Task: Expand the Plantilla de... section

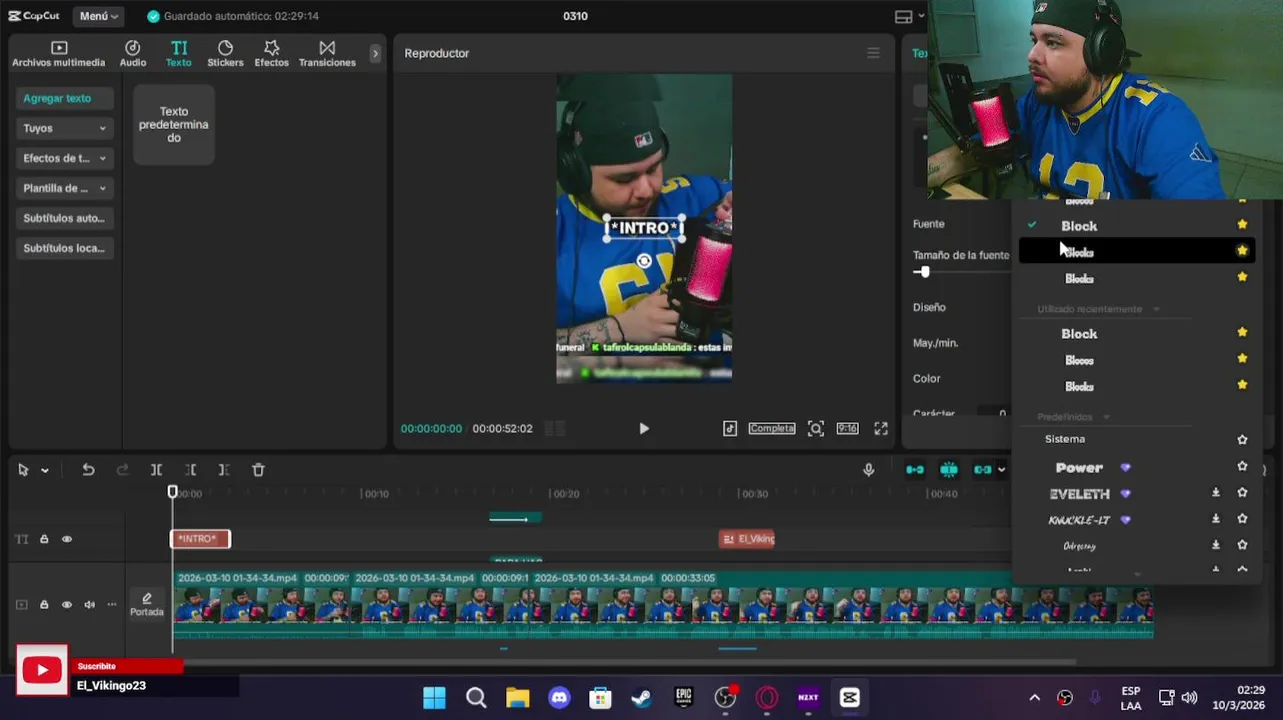Action: pos(65,188)
